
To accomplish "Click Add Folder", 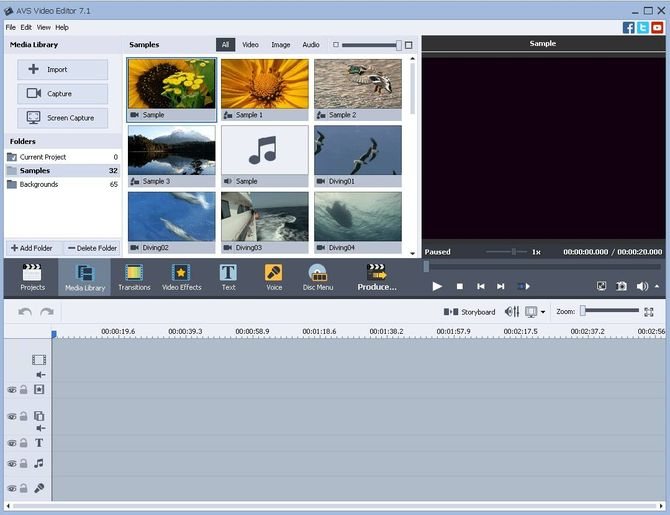I will click(32, 248).
